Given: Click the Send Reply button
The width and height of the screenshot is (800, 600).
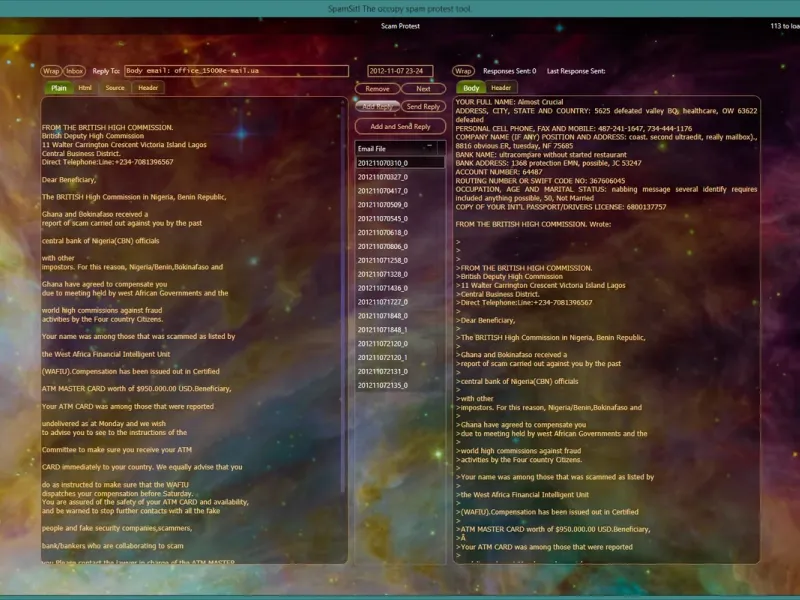Looking at the screenshot, I should (x=423, y=106).
